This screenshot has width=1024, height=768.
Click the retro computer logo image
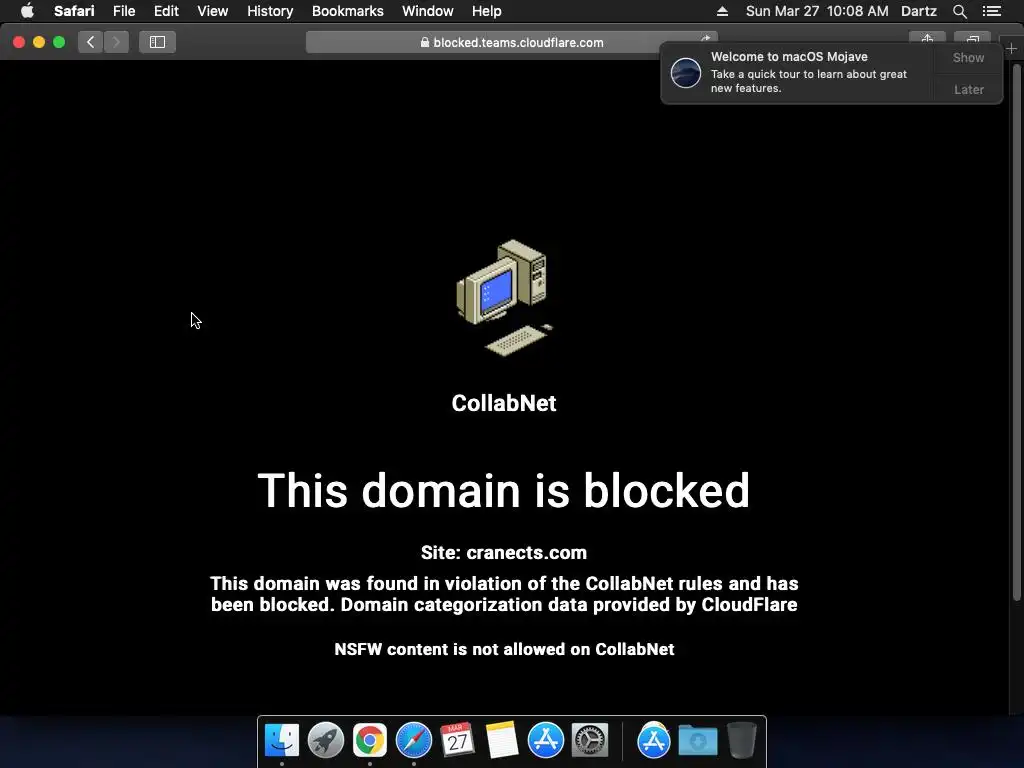click(504, 298)
